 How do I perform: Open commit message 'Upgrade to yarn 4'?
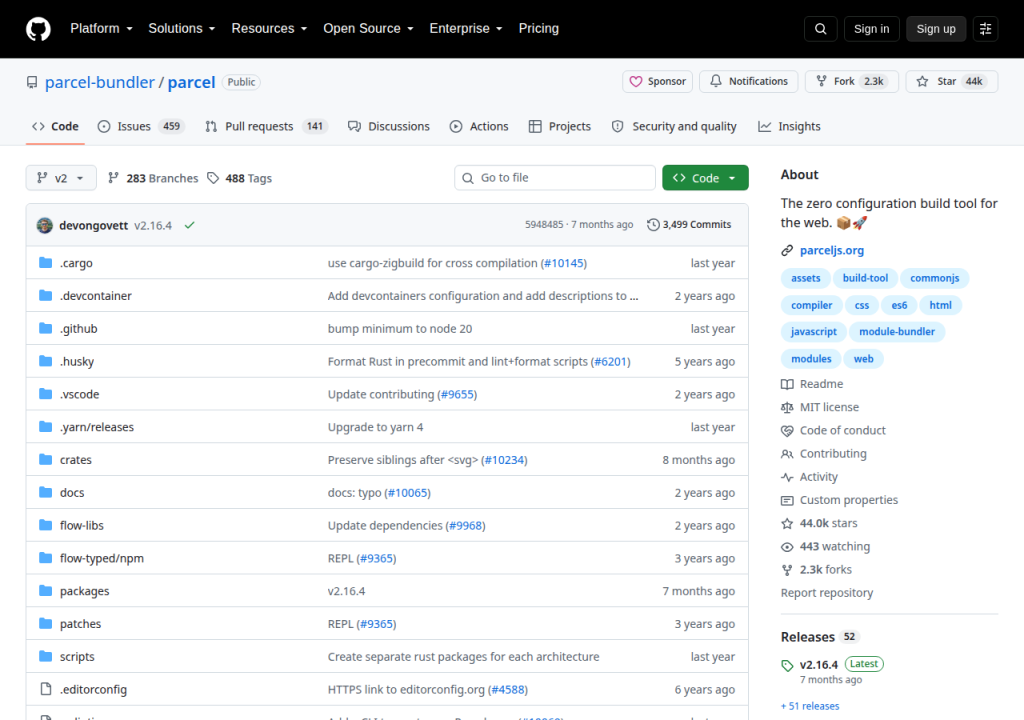[376, 427]
